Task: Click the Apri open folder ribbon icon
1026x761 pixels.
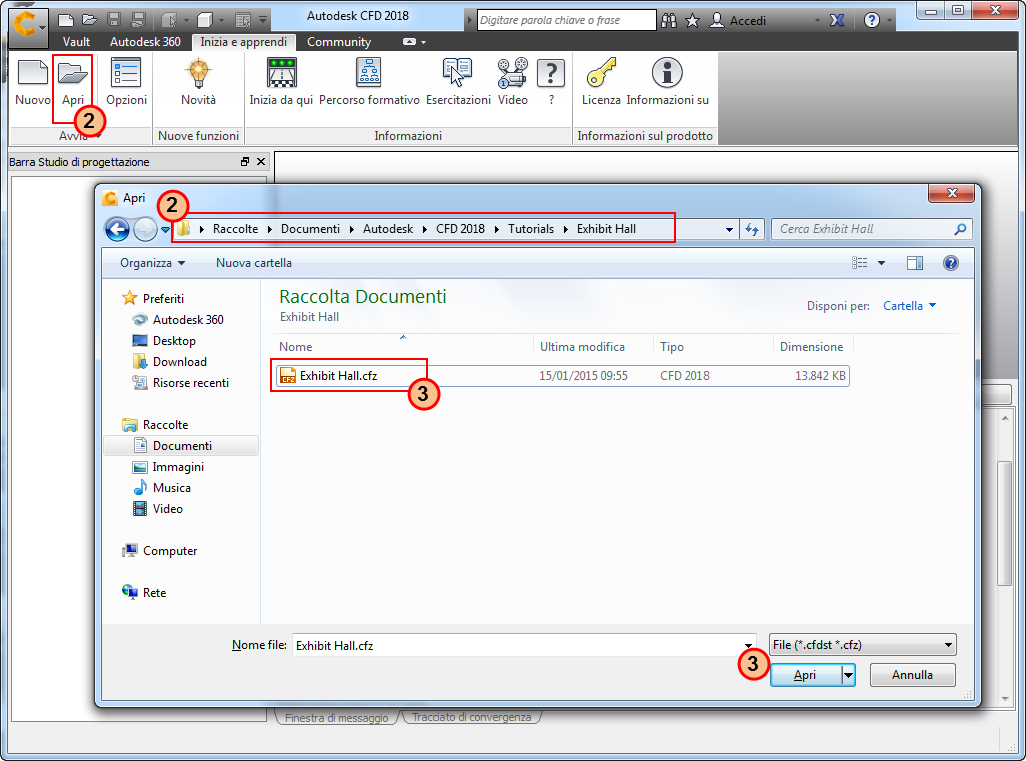Action: coord(73,73)
